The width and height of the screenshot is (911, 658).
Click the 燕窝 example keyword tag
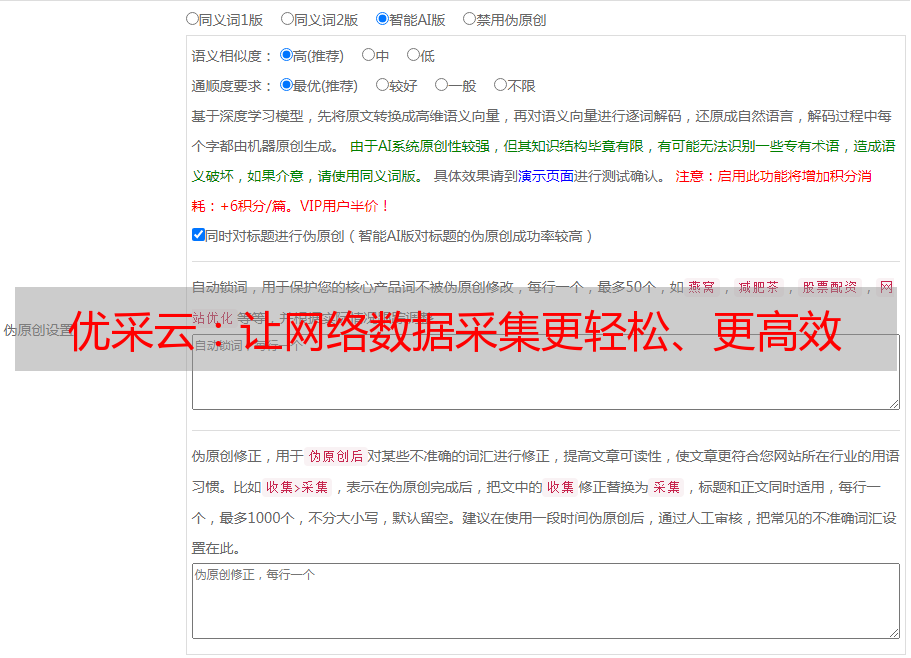[x=701, y=287]
